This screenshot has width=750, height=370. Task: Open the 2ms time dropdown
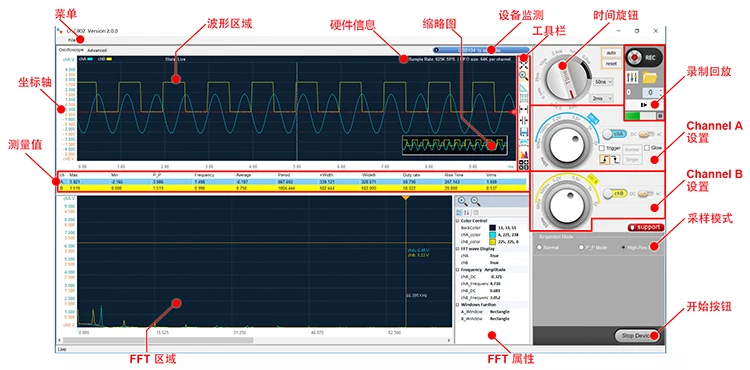[x=602, y=98]
